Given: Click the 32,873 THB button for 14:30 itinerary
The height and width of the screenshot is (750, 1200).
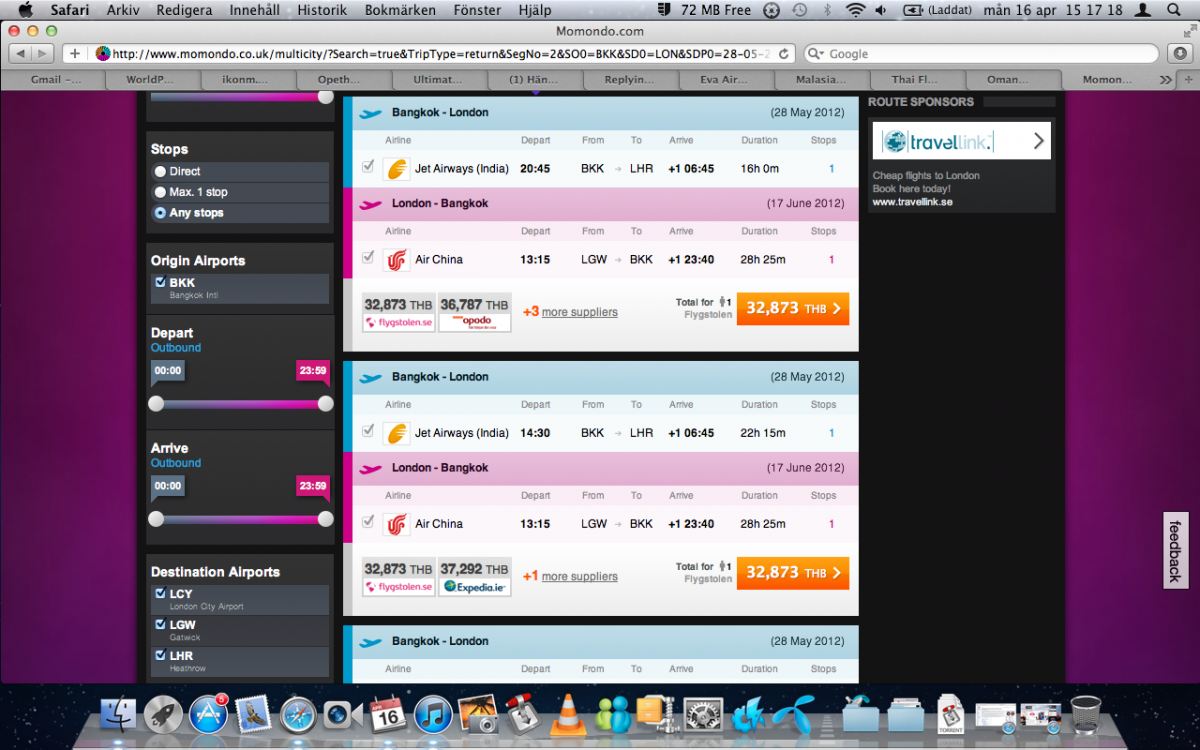Looking at the screenshot, I should pos(793,573).
